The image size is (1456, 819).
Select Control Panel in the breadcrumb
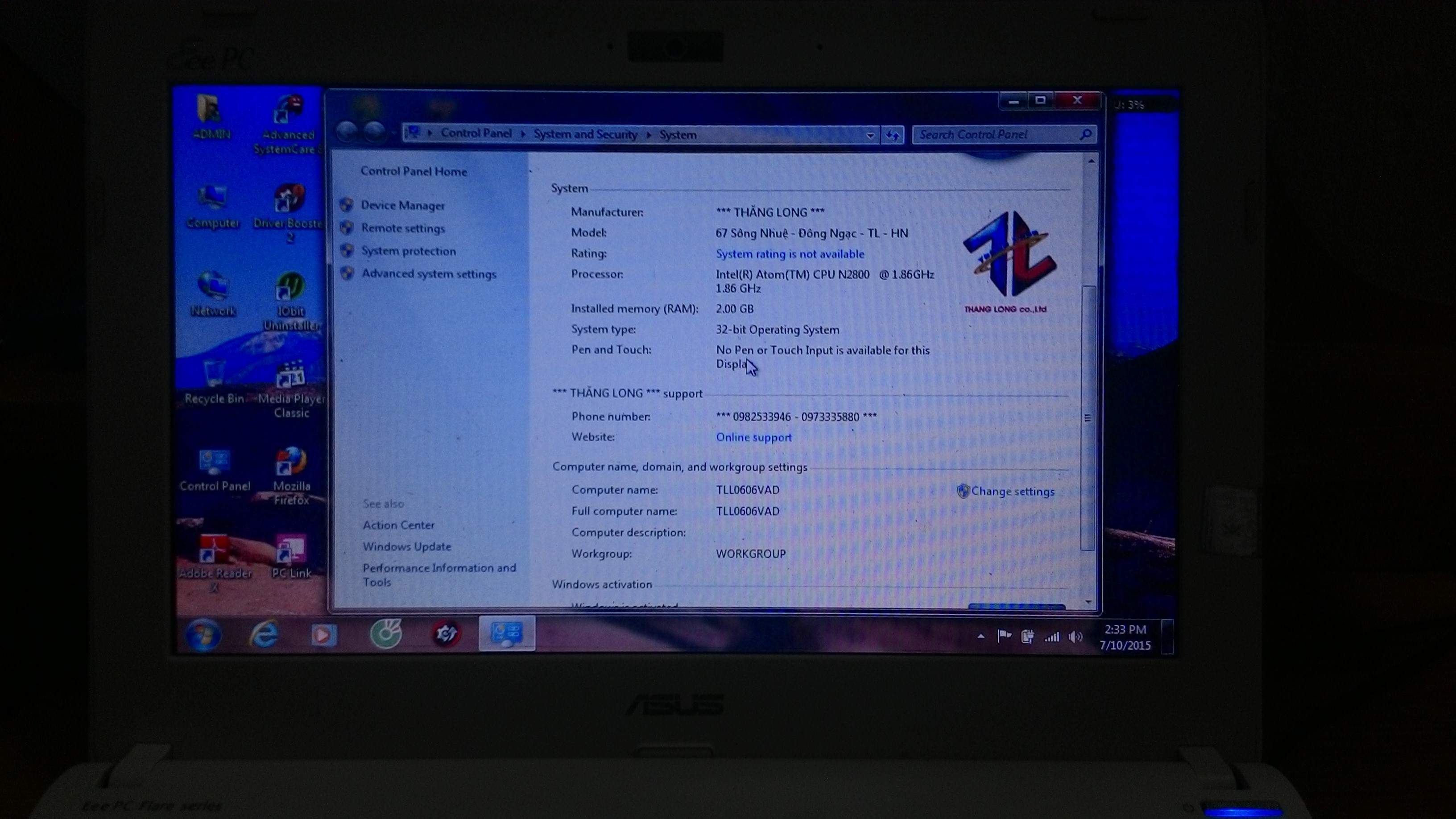point(476,133)
